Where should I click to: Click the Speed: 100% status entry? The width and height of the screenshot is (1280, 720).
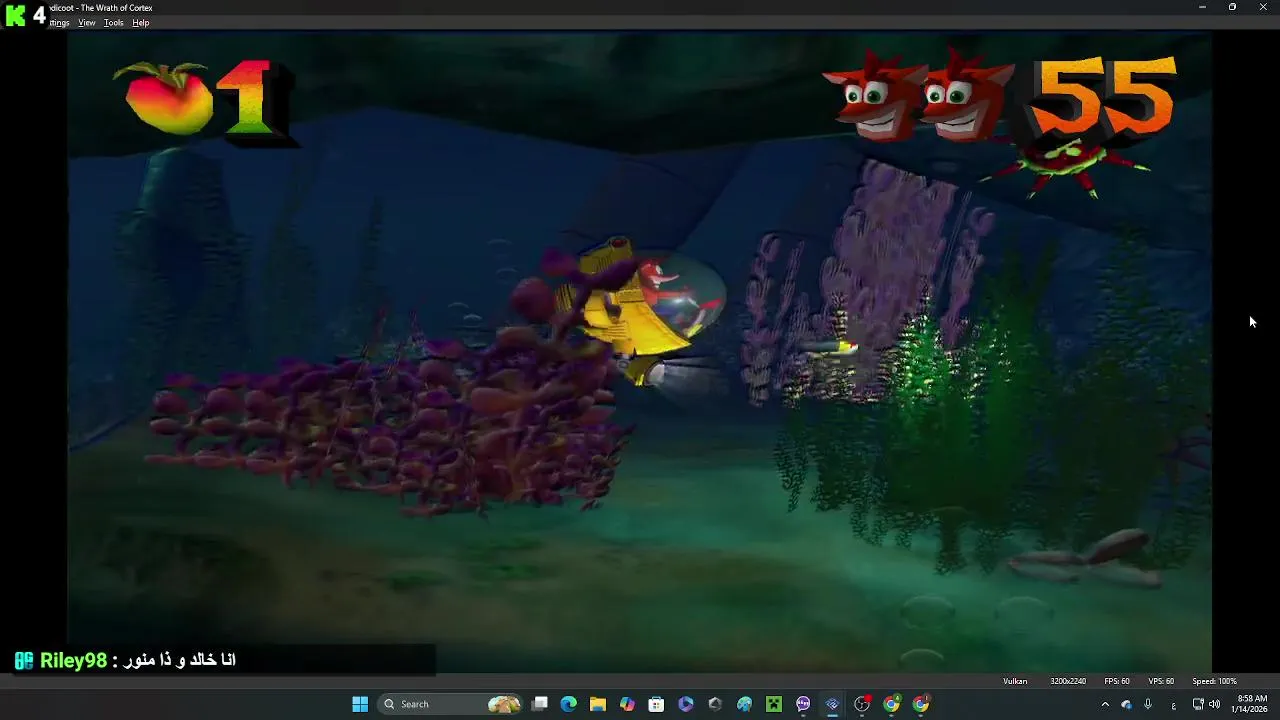tap(1214, 681)
